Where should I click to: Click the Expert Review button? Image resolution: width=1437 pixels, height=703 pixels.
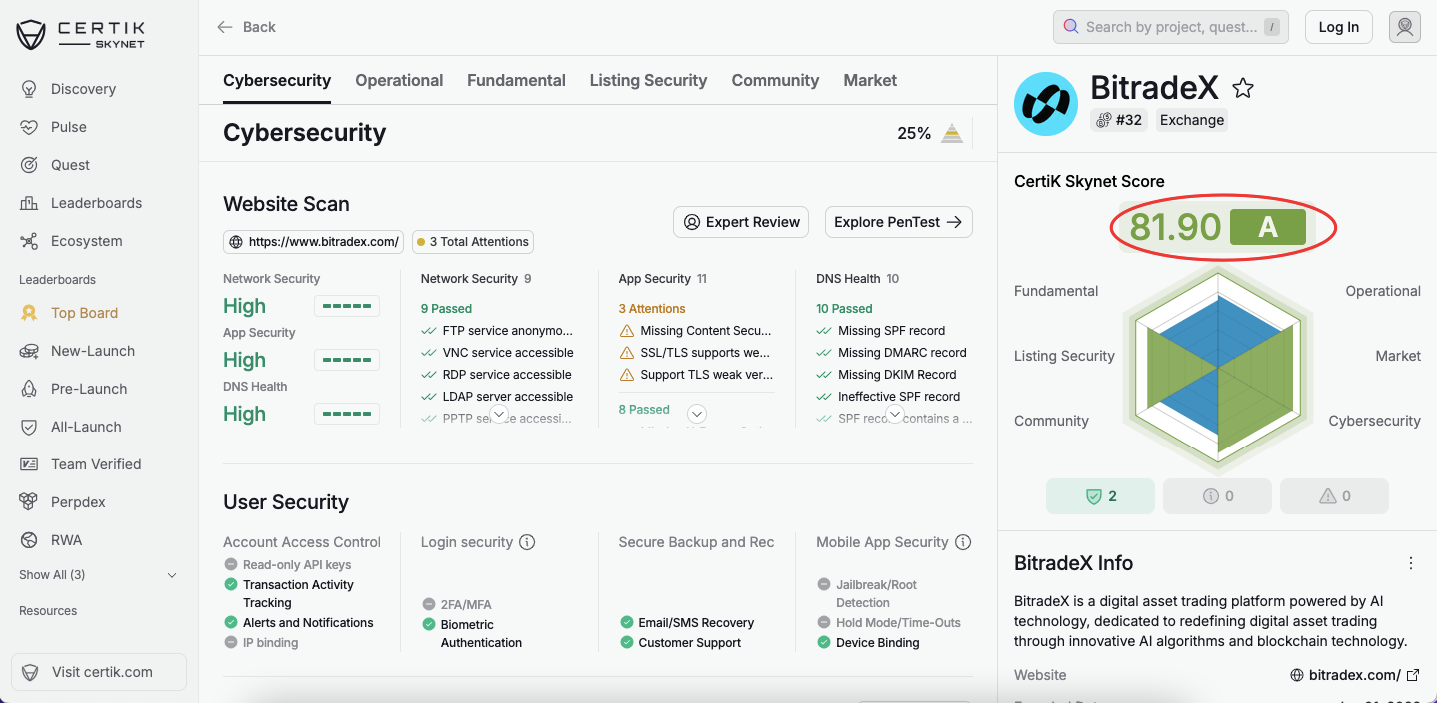[740, 222]
